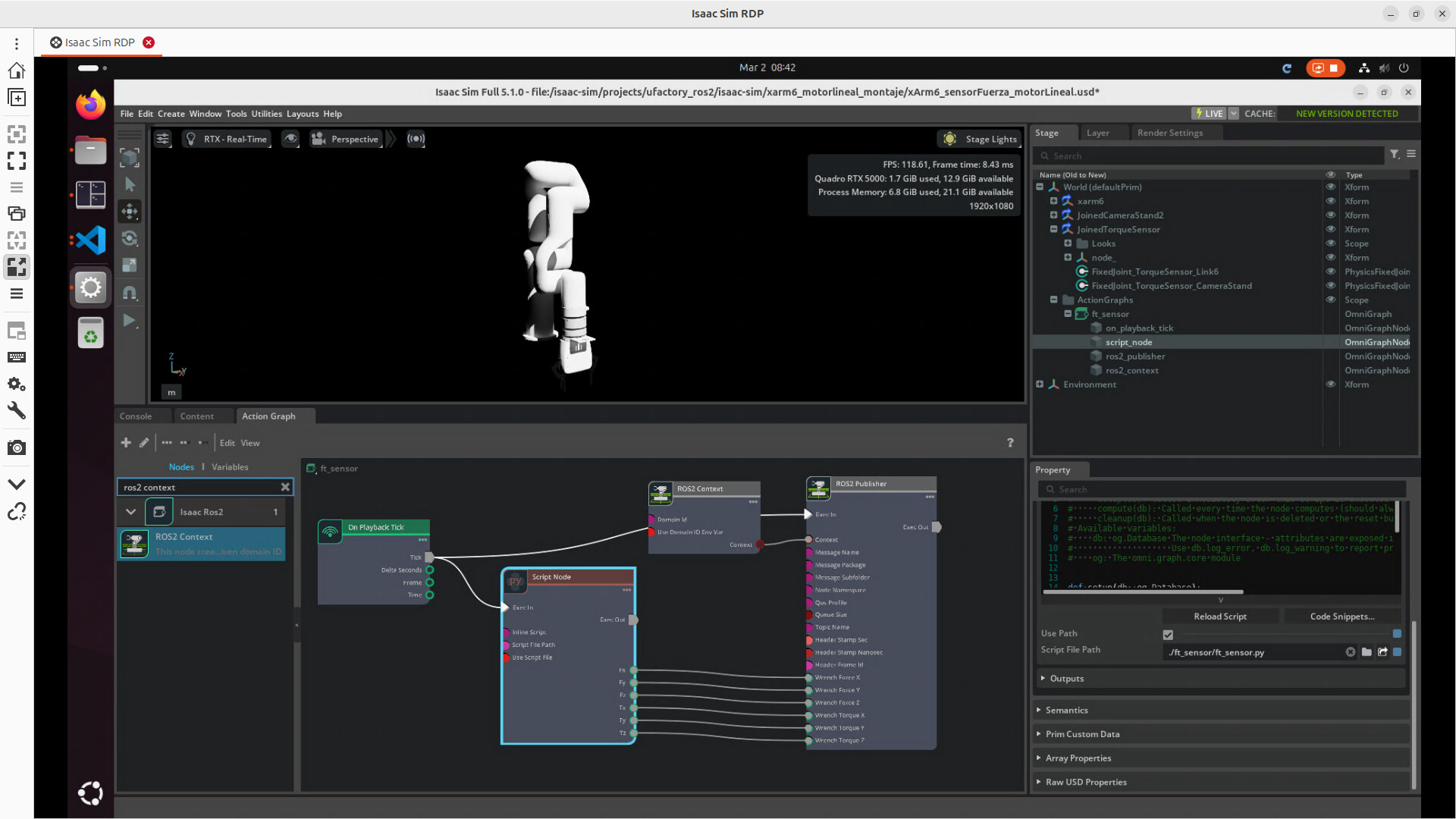The width and height of the screenshot is (1456, 819).
Task: Collapse the JoinedTorqueSensor prim
Action: [x=1053, y=229]
